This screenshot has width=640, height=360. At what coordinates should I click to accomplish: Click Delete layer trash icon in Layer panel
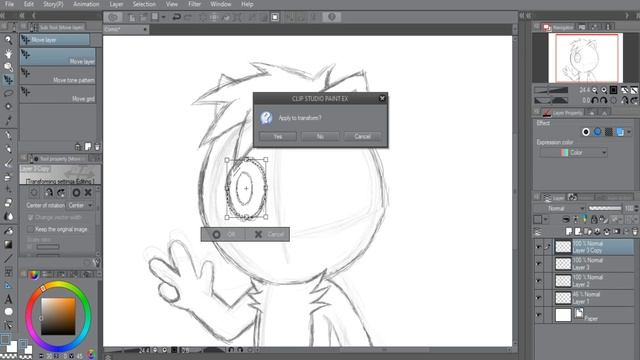pyautogui.click(x=635, y=231)
